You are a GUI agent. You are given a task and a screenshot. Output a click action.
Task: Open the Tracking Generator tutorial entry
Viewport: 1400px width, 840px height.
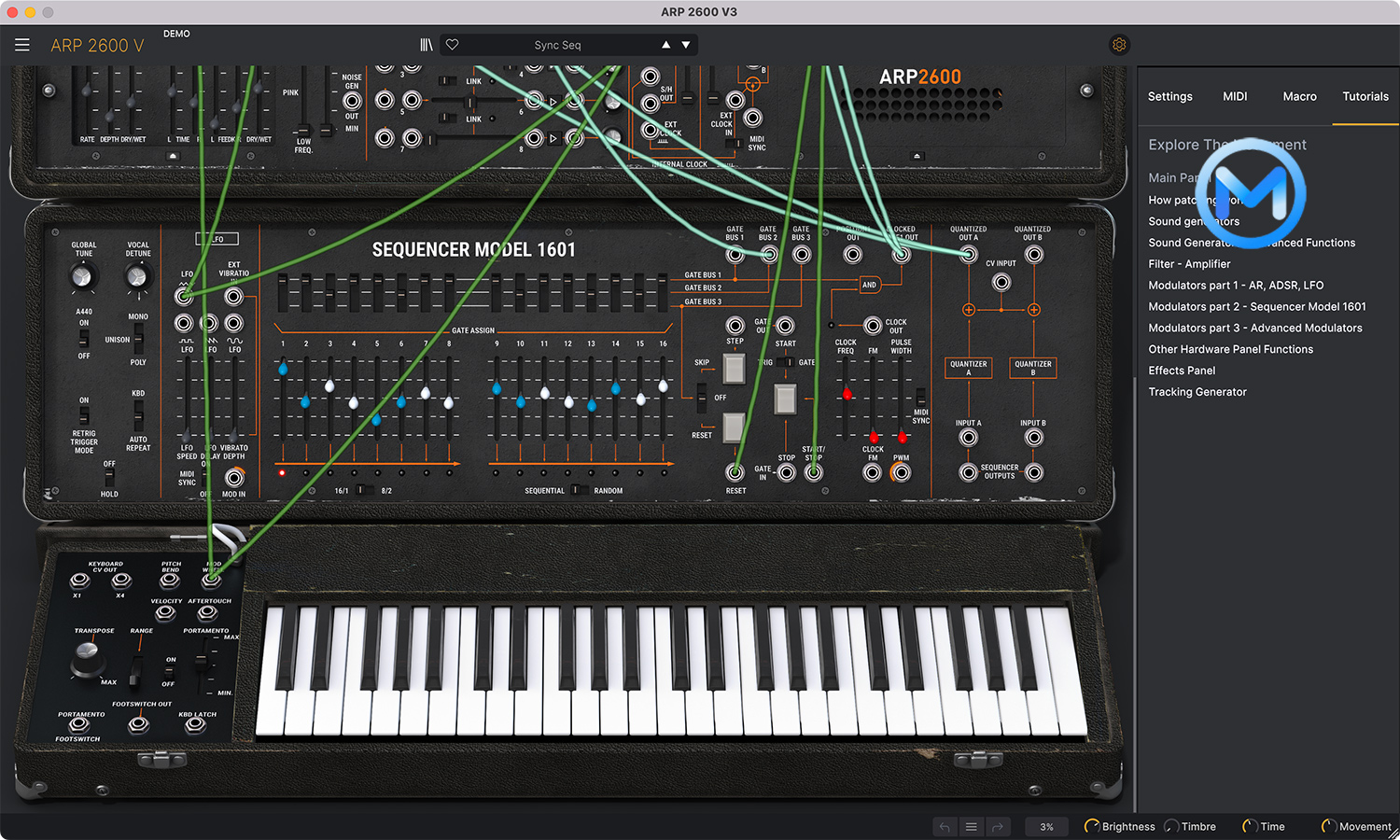click(1197, 391)
